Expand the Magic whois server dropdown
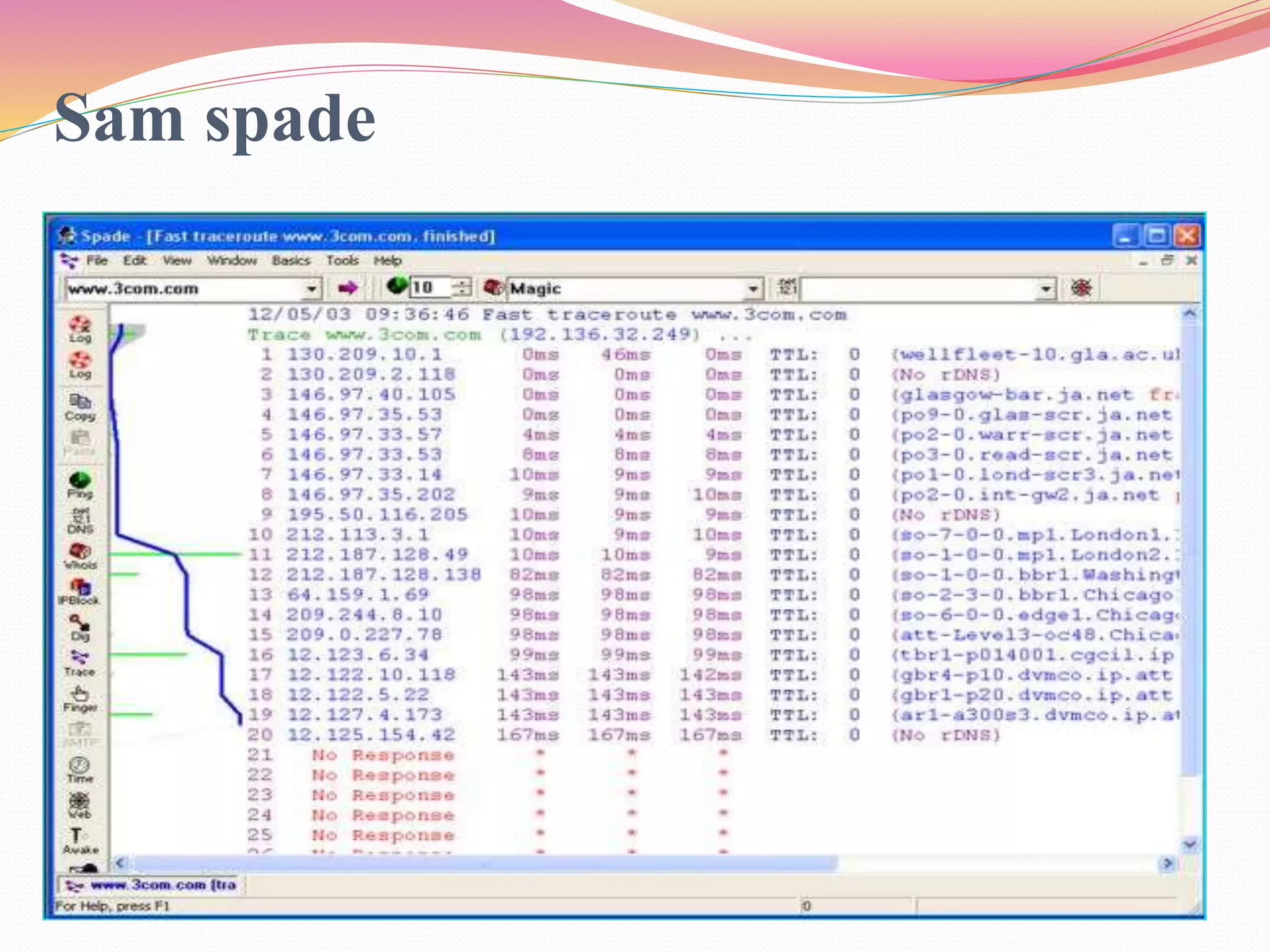The height and width of the screenshot is (952, 1270). [x=752, y=289]
